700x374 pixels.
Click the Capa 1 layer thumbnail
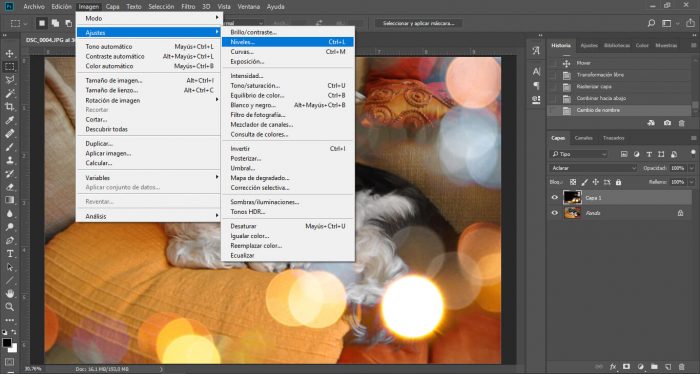pos(572,197)
